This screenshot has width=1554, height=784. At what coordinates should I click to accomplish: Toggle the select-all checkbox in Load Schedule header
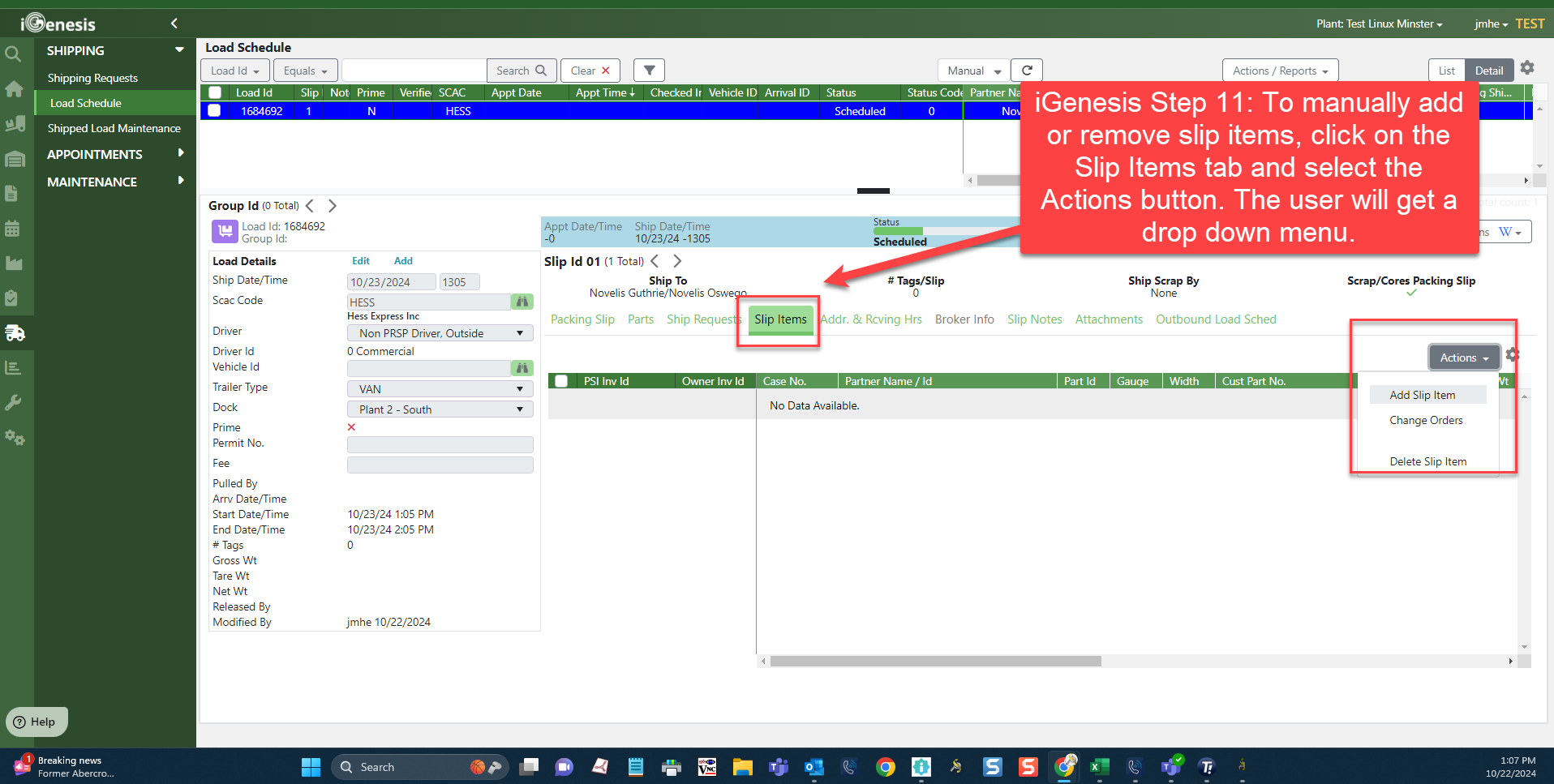(215, 92)
